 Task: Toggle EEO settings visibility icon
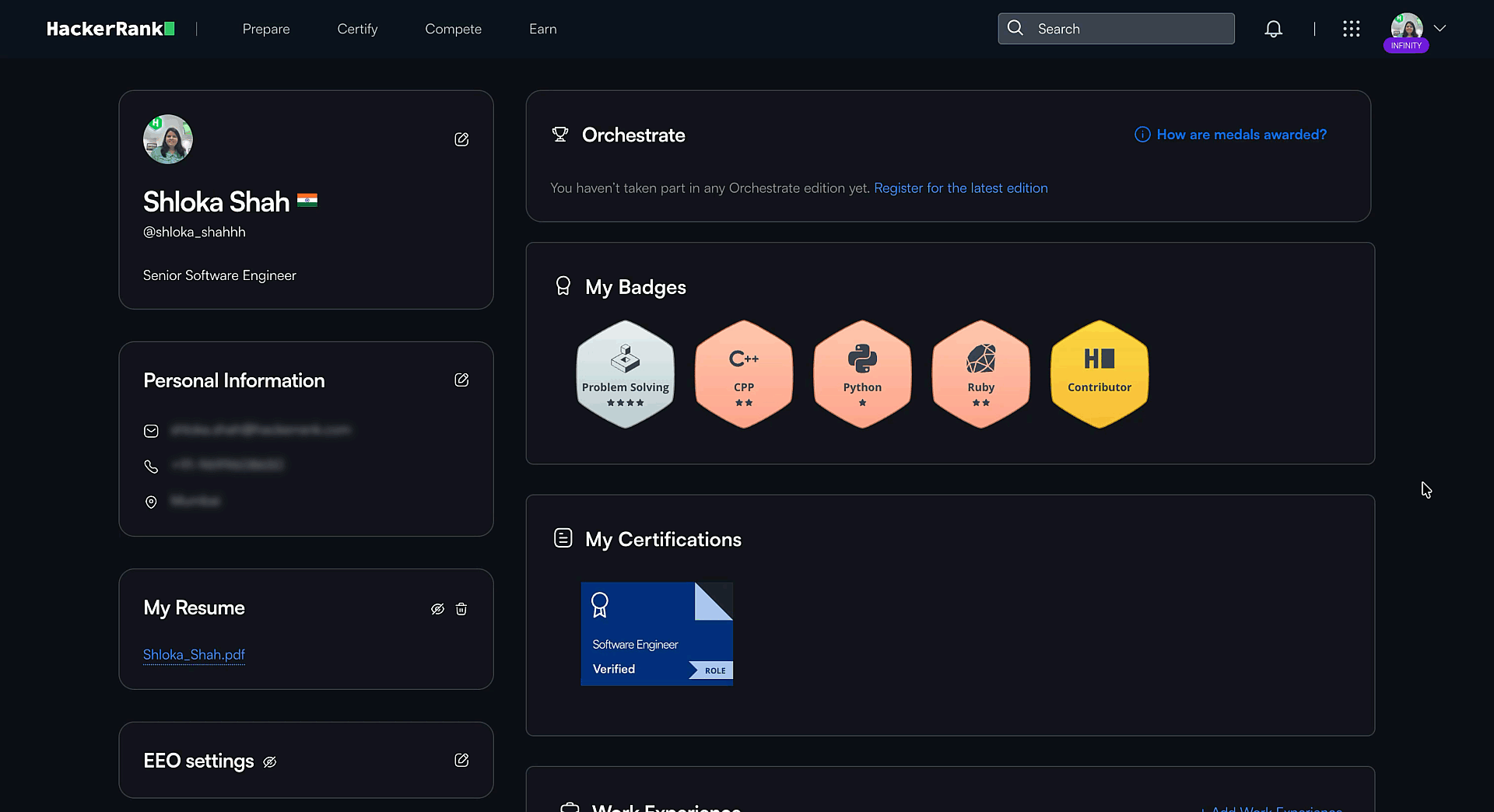269,762
